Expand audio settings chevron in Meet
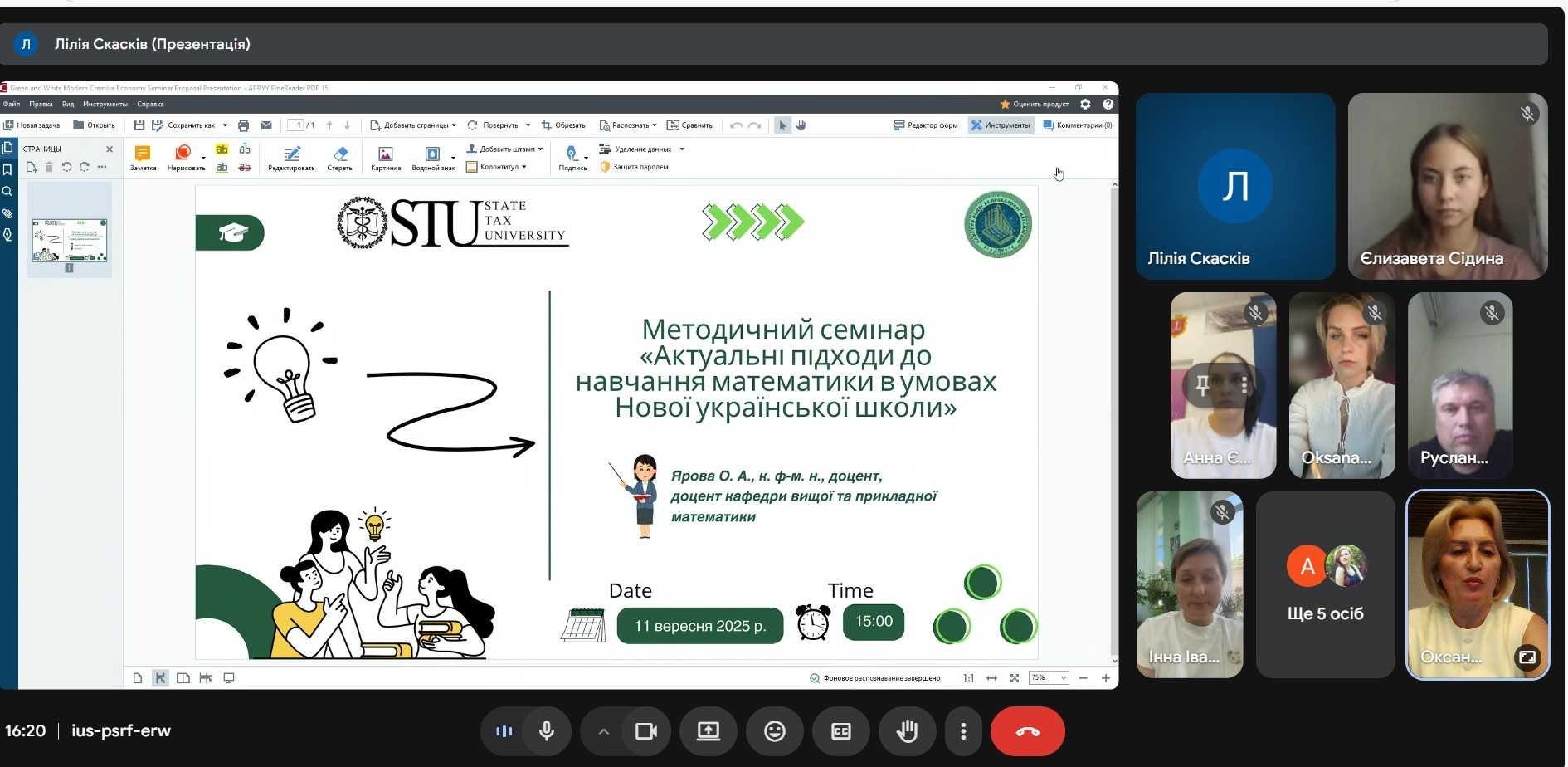The image size is (1568, 767). click(x=604, y=731)
